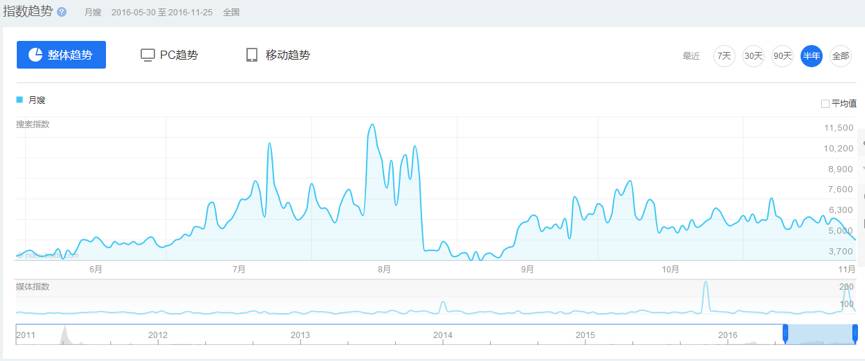Image resolution: width=865 pixels, height=361 pixels.
Task: Click 2011 on the overview timeline
Action: coord(25,335)
